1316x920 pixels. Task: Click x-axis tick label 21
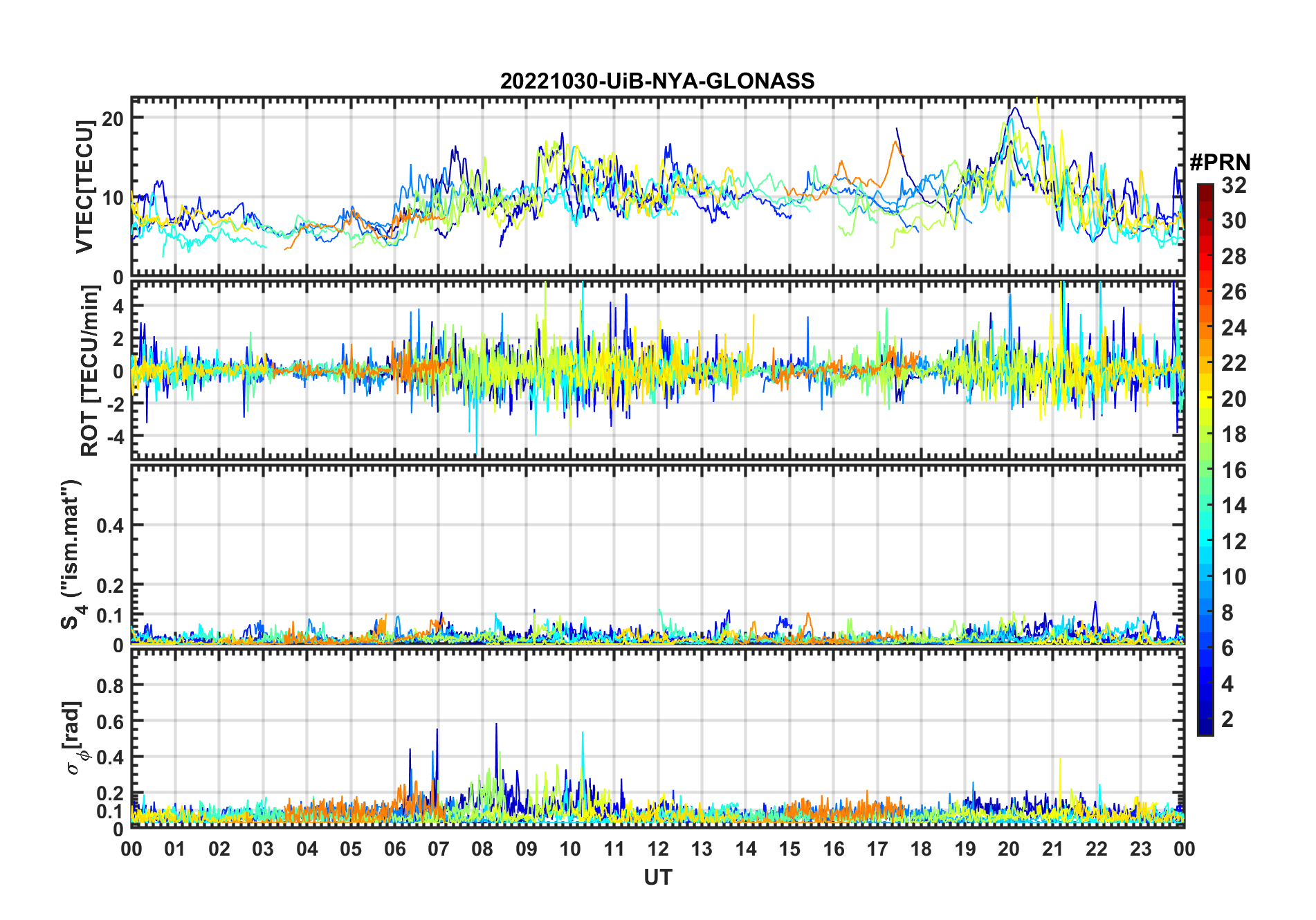[1052, 849]
